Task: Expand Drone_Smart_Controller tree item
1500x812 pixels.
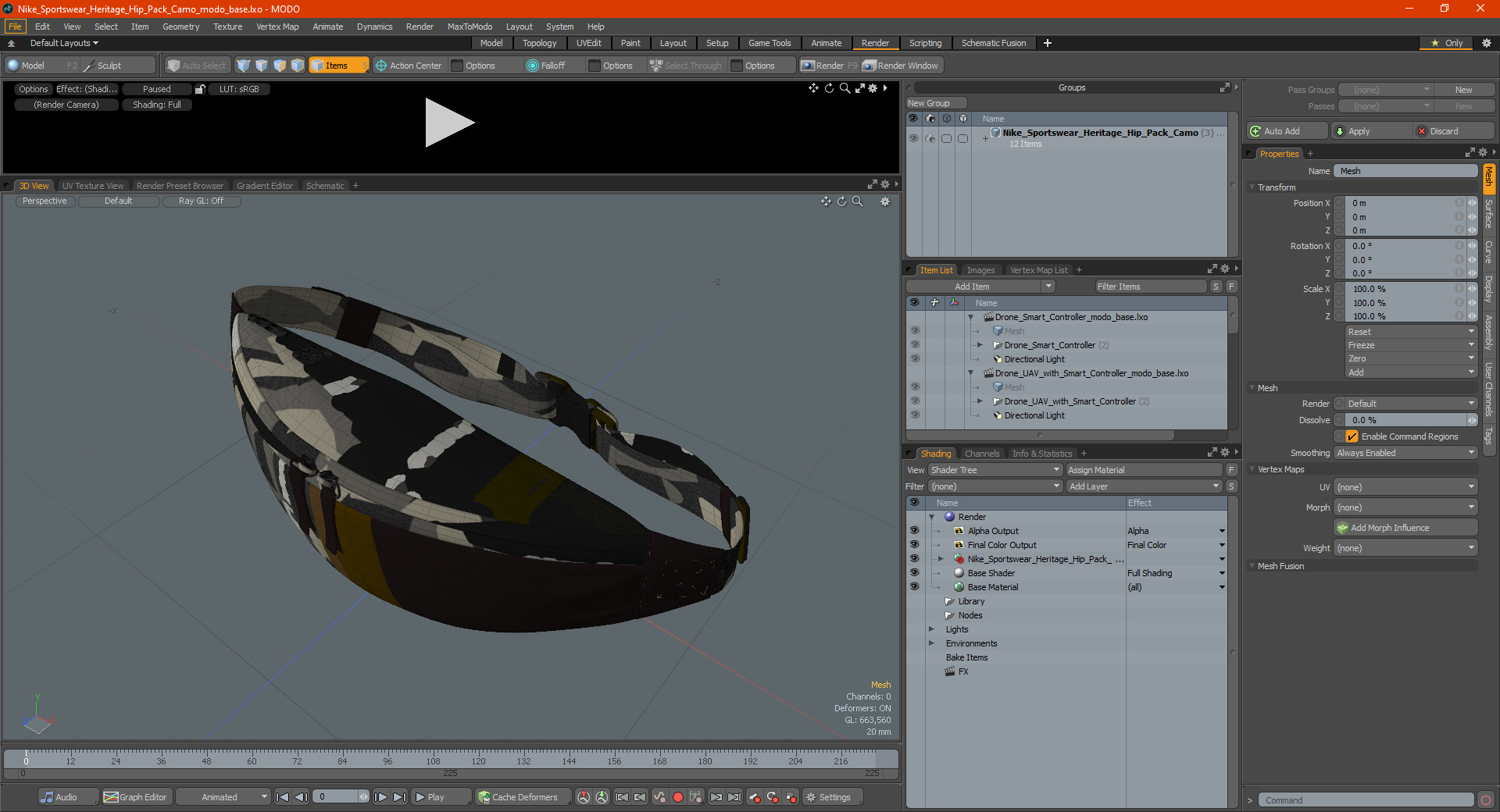Action: 980,345
